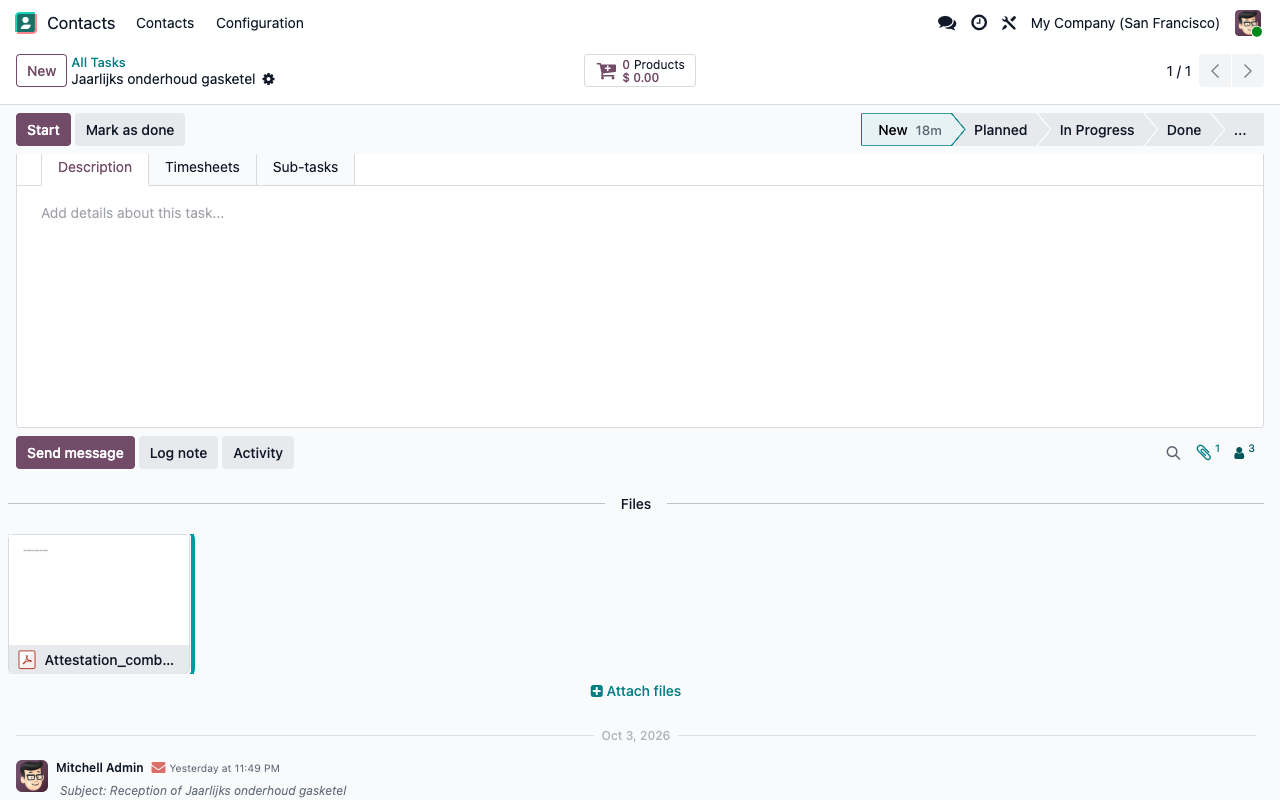Open the developer tools wrench icon
Image resolution: width=1280 pixels, height=800 pixels.
tap(1009, 23)
